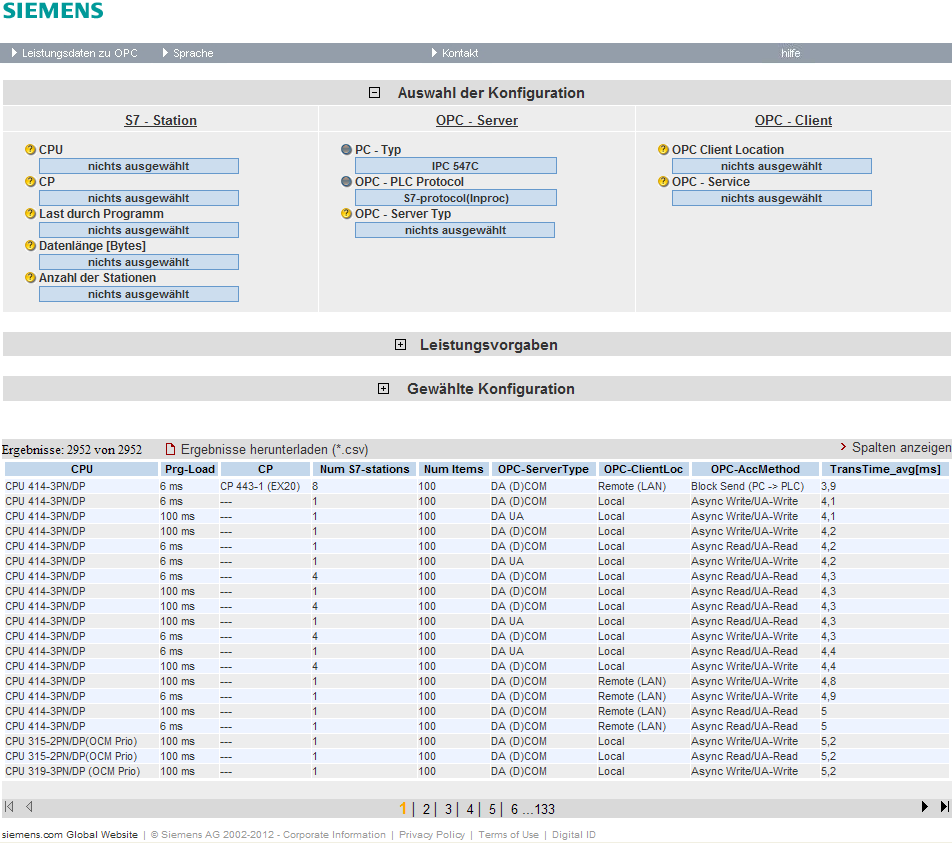Sort by TransTime_avg[ms] column header

coord(885,469)
